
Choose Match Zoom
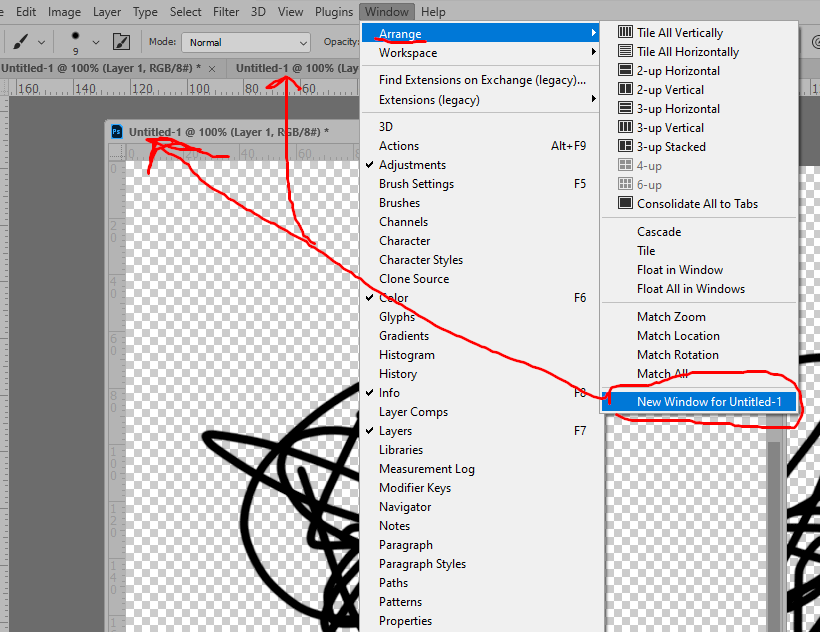(699, 317)
